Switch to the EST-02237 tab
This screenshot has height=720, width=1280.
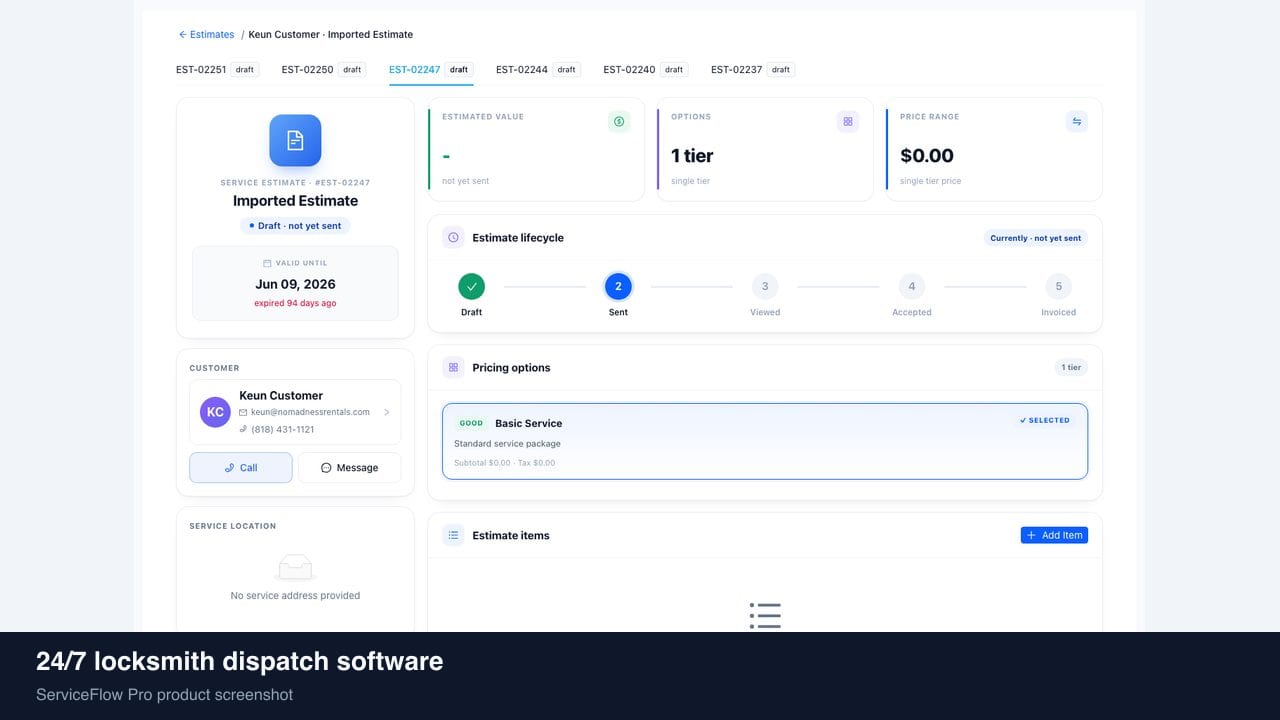pyautogui.click(x=753, y=70)
